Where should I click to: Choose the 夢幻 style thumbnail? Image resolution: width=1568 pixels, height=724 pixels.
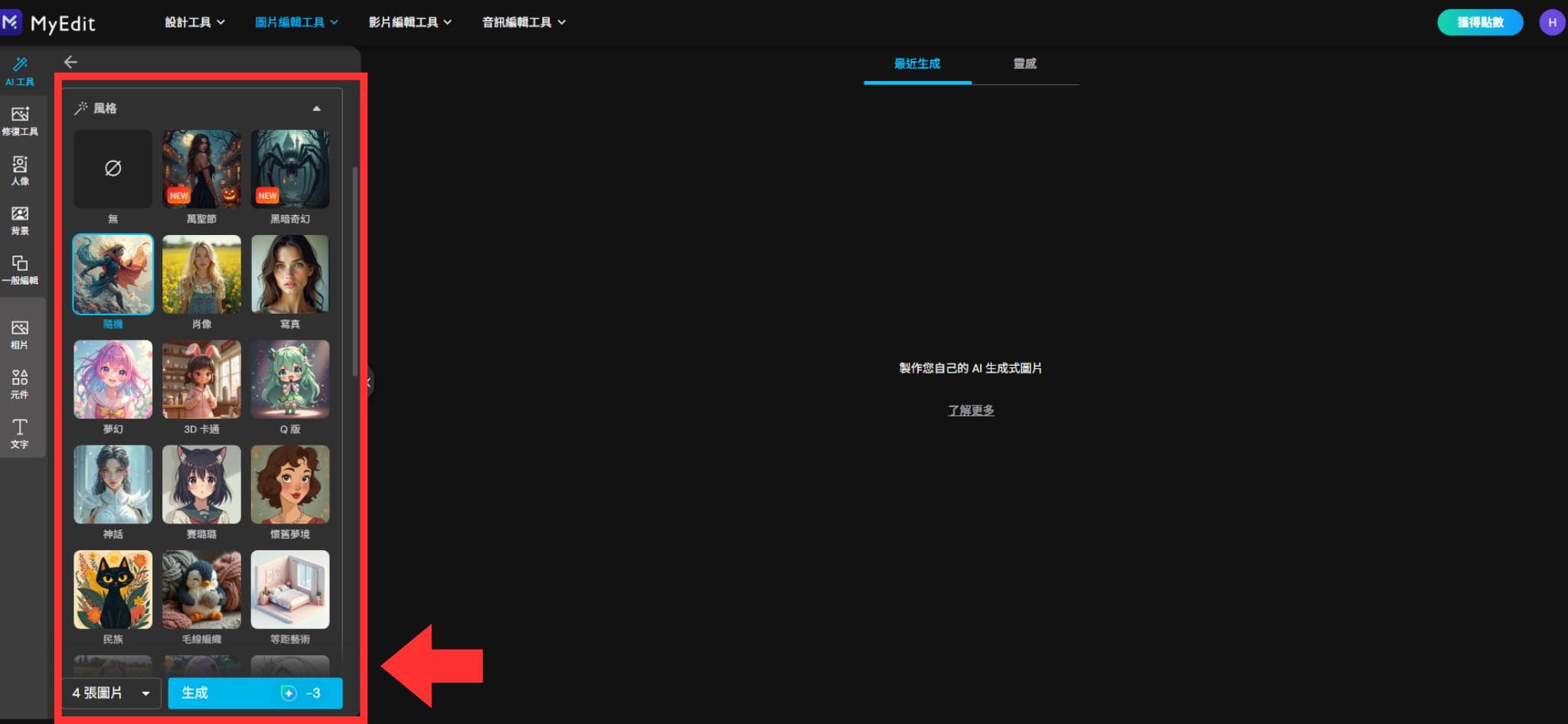(113, 379)
